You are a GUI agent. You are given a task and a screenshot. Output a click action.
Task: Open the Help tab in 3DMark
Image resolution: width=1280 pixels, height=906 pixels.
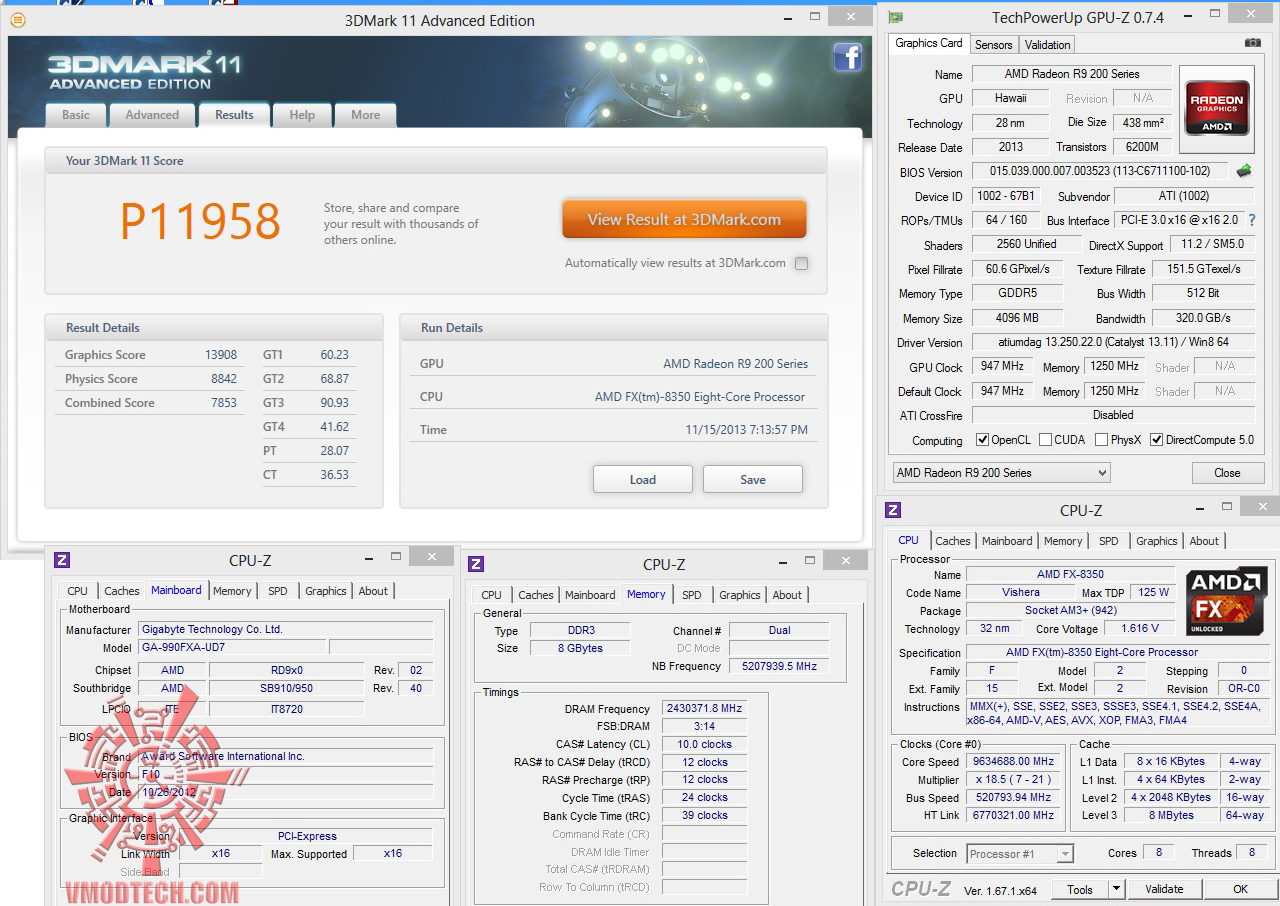click(x=302, y=115)
